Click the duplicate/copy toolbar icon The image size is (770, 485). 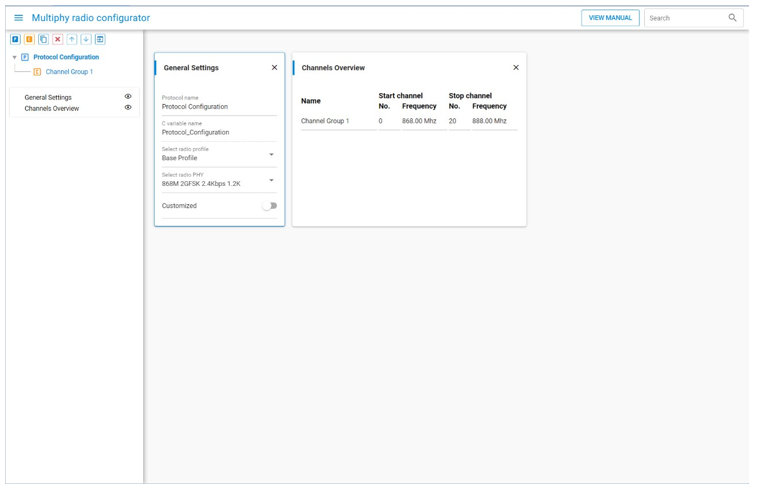pyautogui.click(x=43, y=39)
